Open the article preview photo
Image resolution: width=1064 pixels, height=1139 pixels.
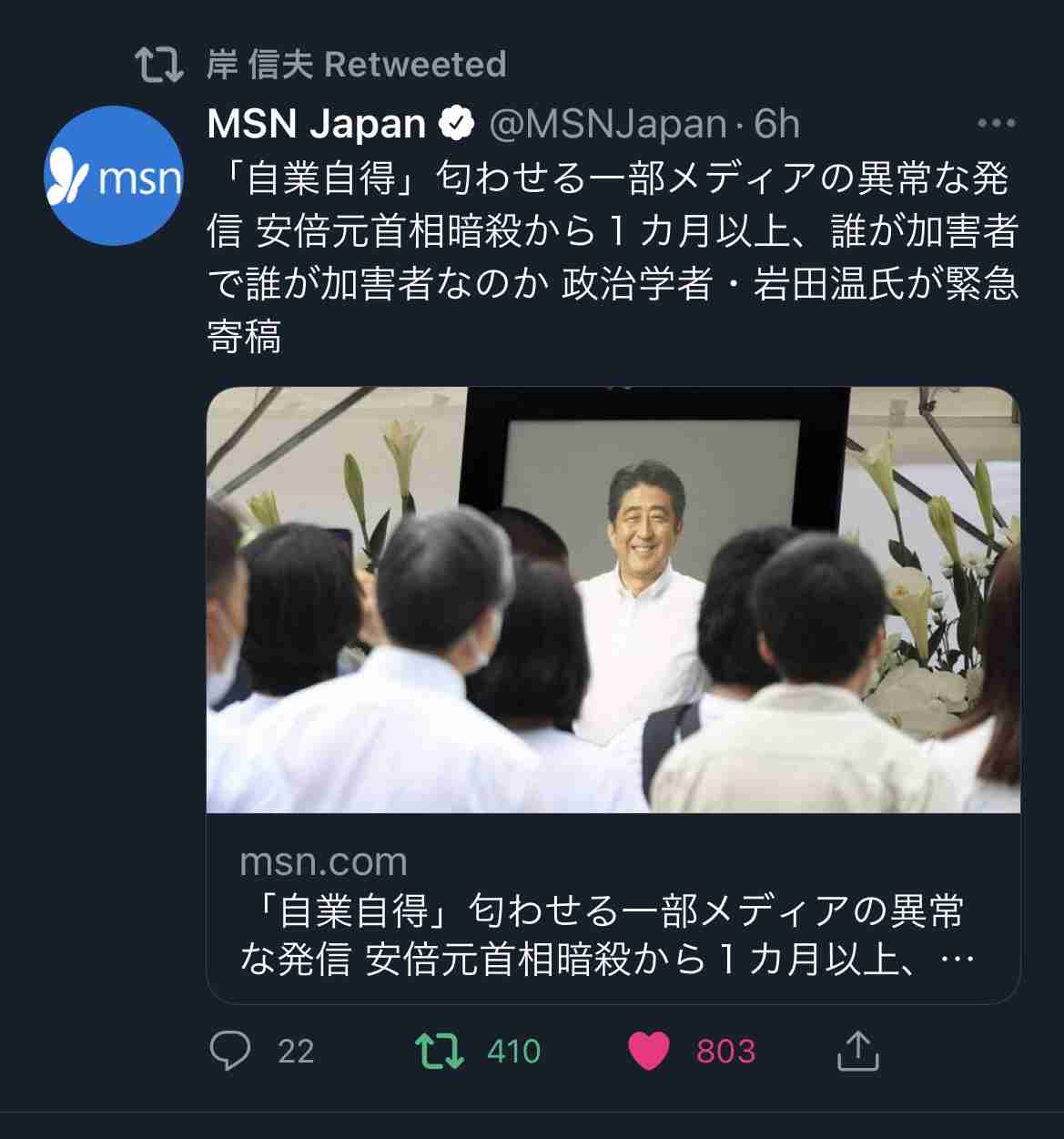click(x=613, y=600)
